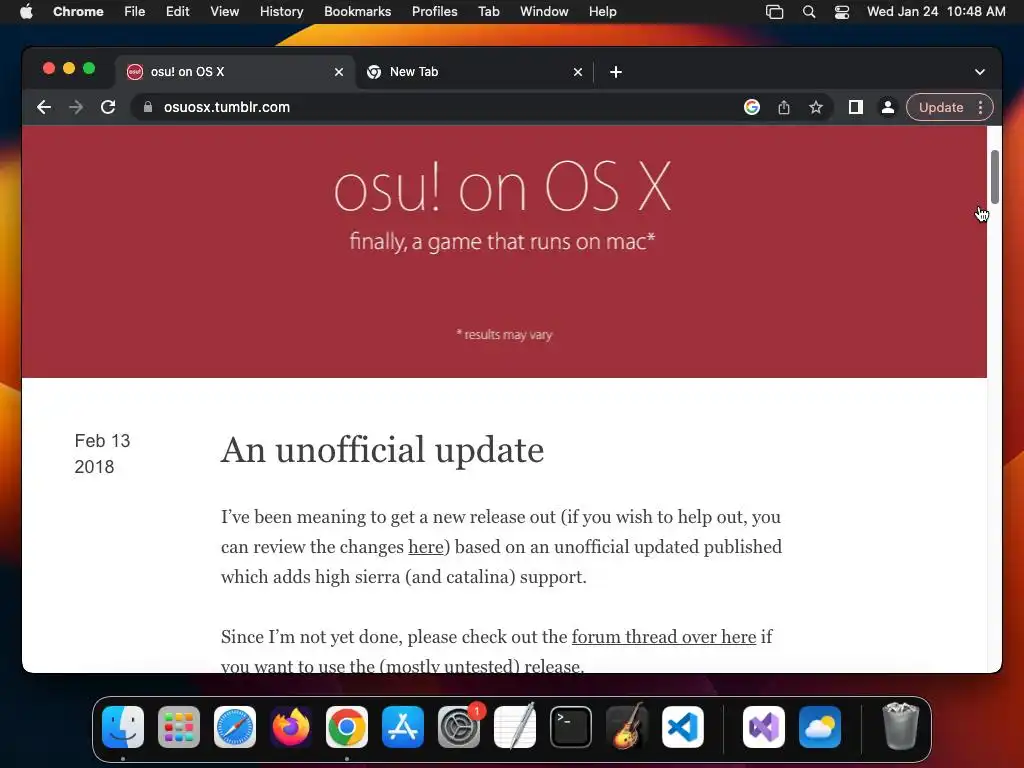Image resolution: width=1024 pixels, height=768 pixels.
Task: Open TextEdit from the dock
Action: 515,727
